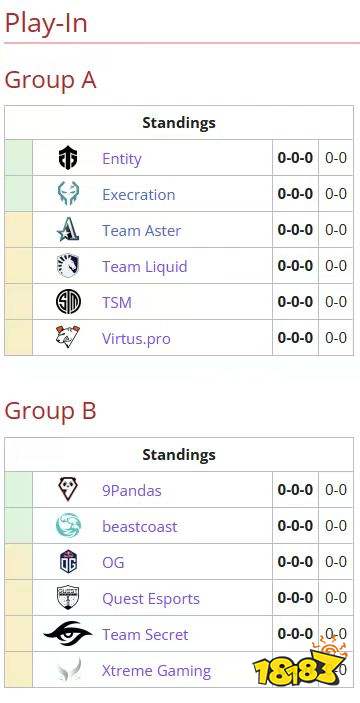
Task: Open the Quest Esports link
Action: pyautogui.click(x=151, y=599)
